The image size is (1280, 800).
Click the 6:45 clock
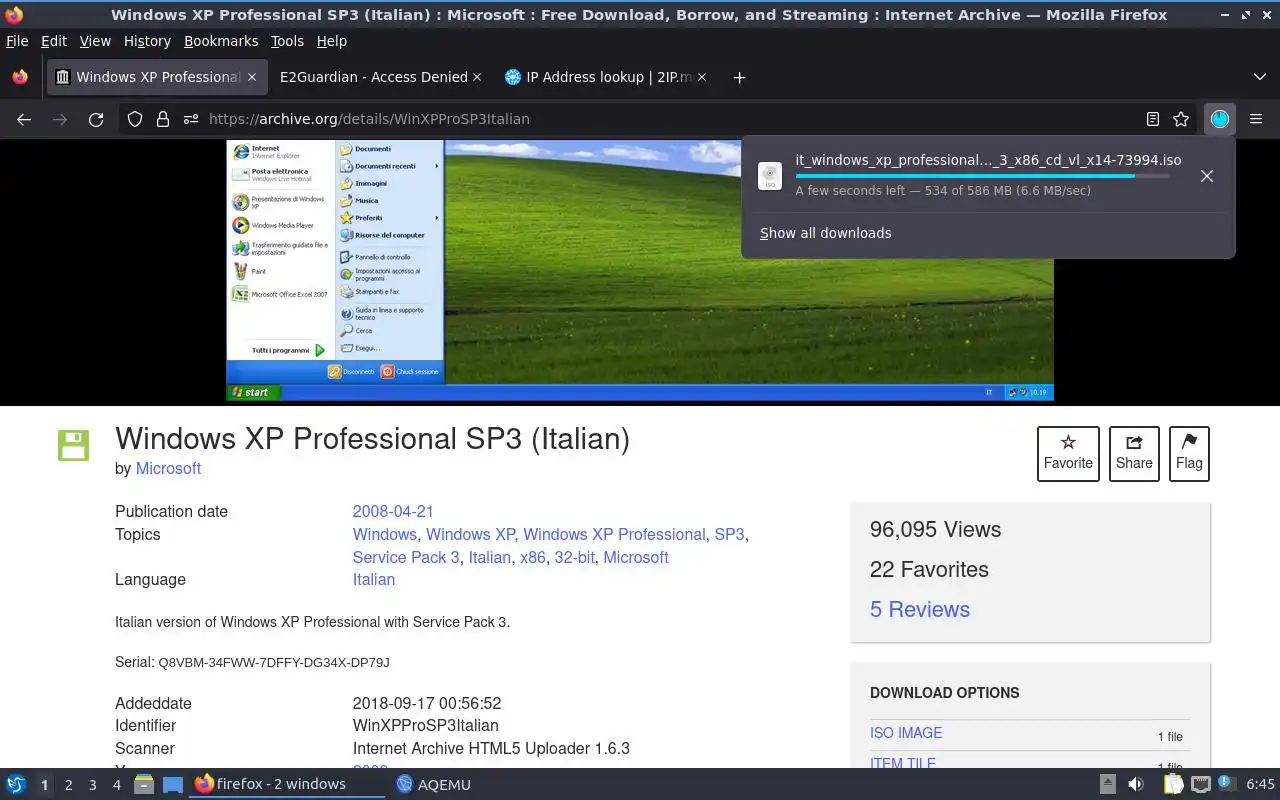coord(1260,784)
